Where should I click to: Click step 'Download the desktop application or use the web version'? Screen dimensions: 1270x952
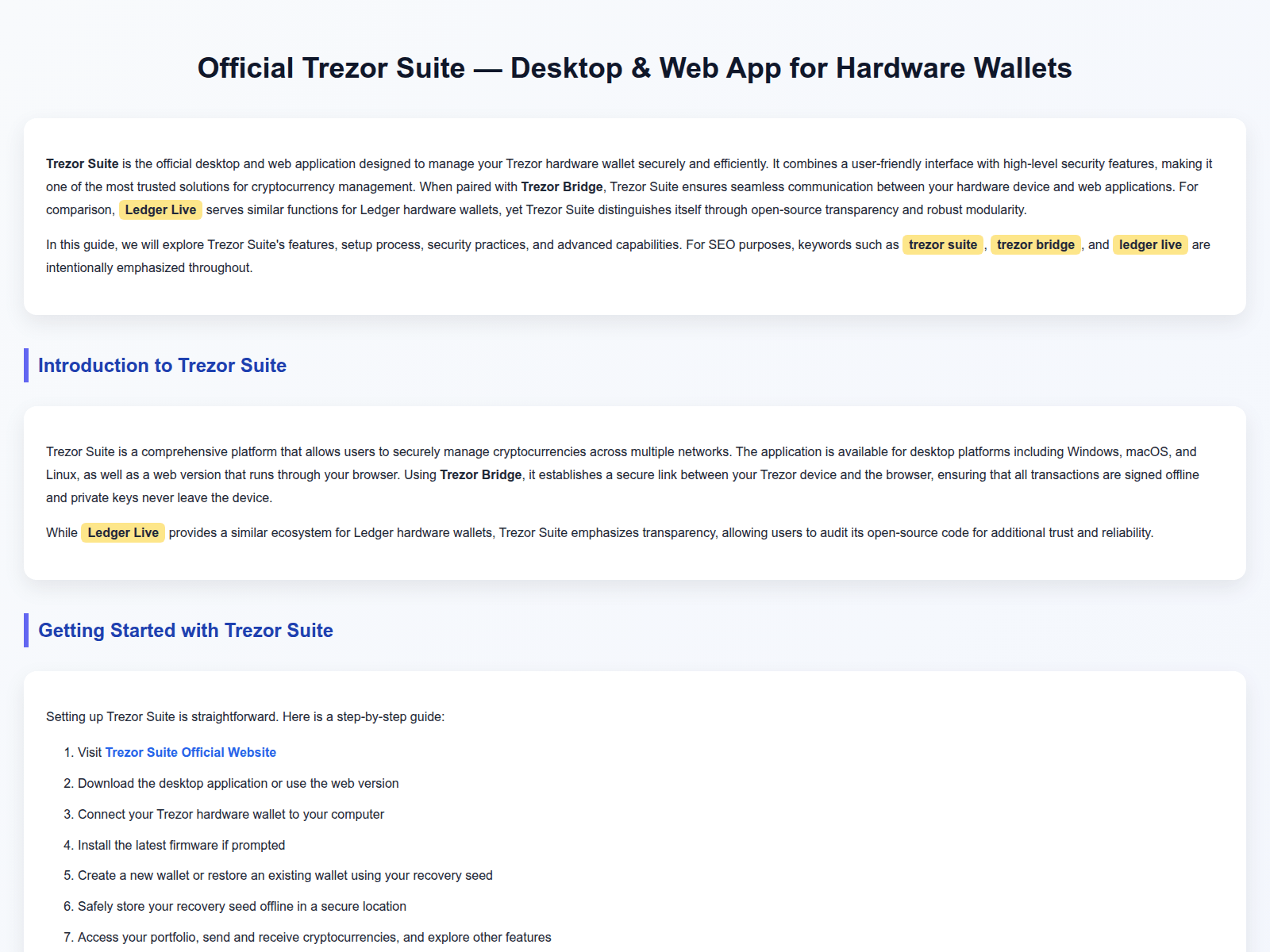click(x=238, y=783)
